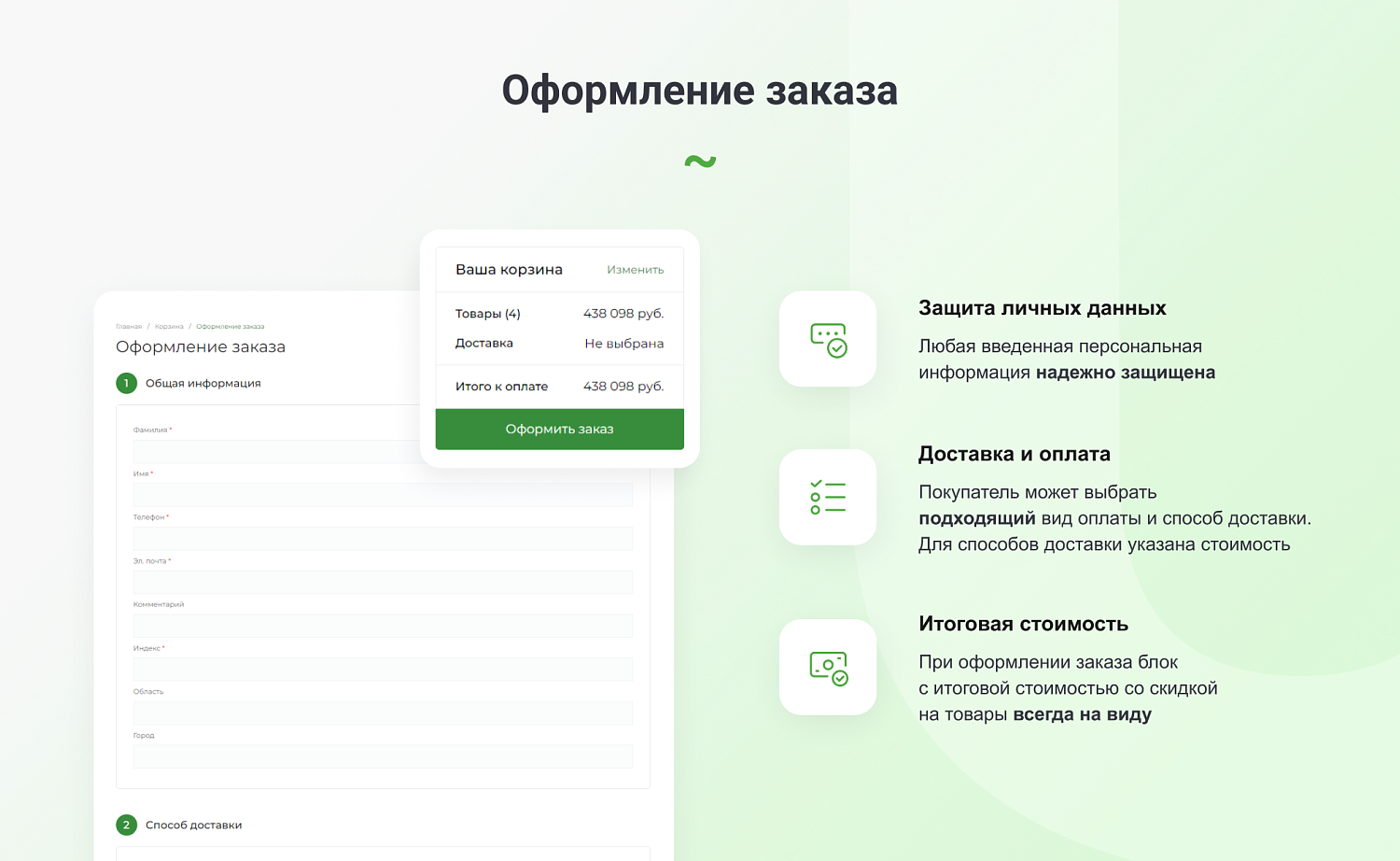Focus the «Телефон» input field

pyautogui.click(x=383, y=538)
